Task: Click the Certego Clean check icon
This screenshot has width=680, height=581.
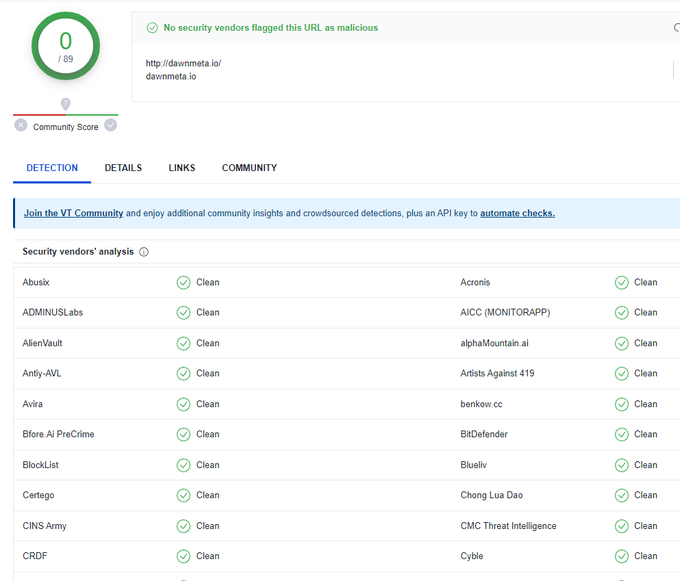Action: [183, 495]
